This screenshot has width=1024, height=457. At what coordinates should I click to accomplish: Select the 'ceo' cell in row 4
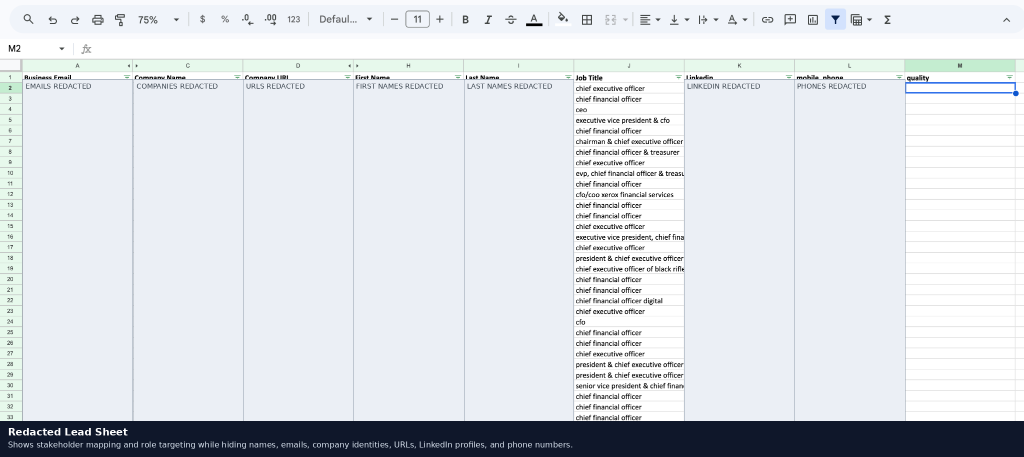coord(629,110)
